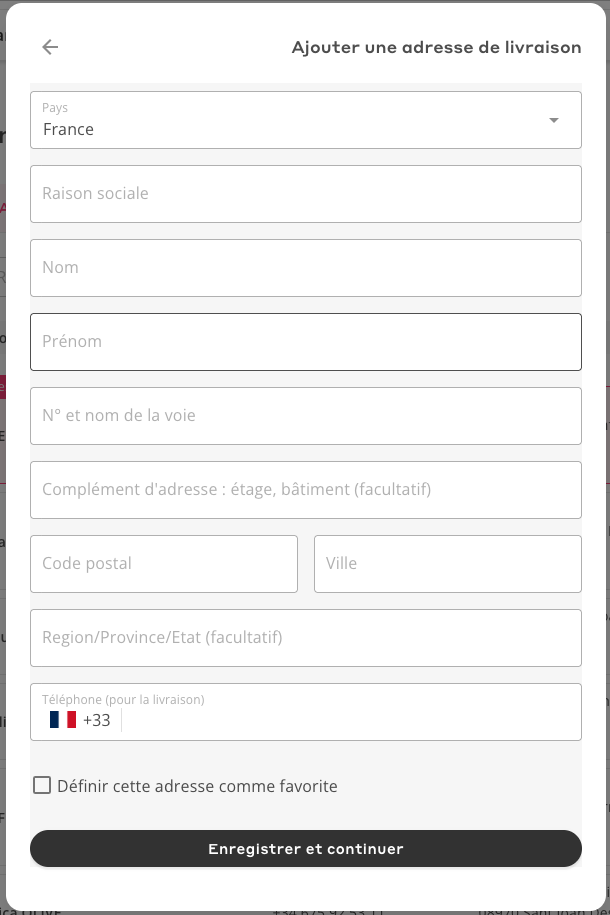Click the Téléphone number input area

click(350, 720)
